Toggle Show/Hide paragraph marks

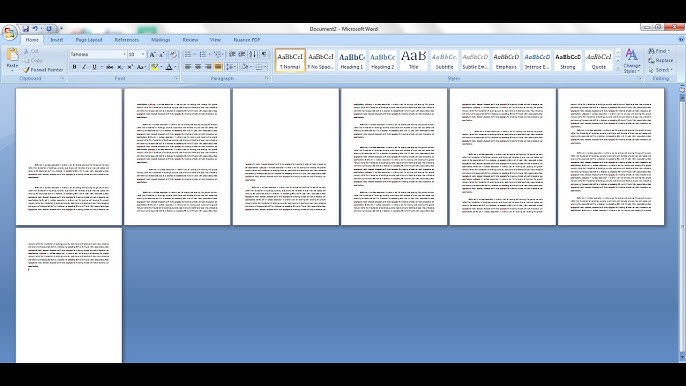coord(264,54)
